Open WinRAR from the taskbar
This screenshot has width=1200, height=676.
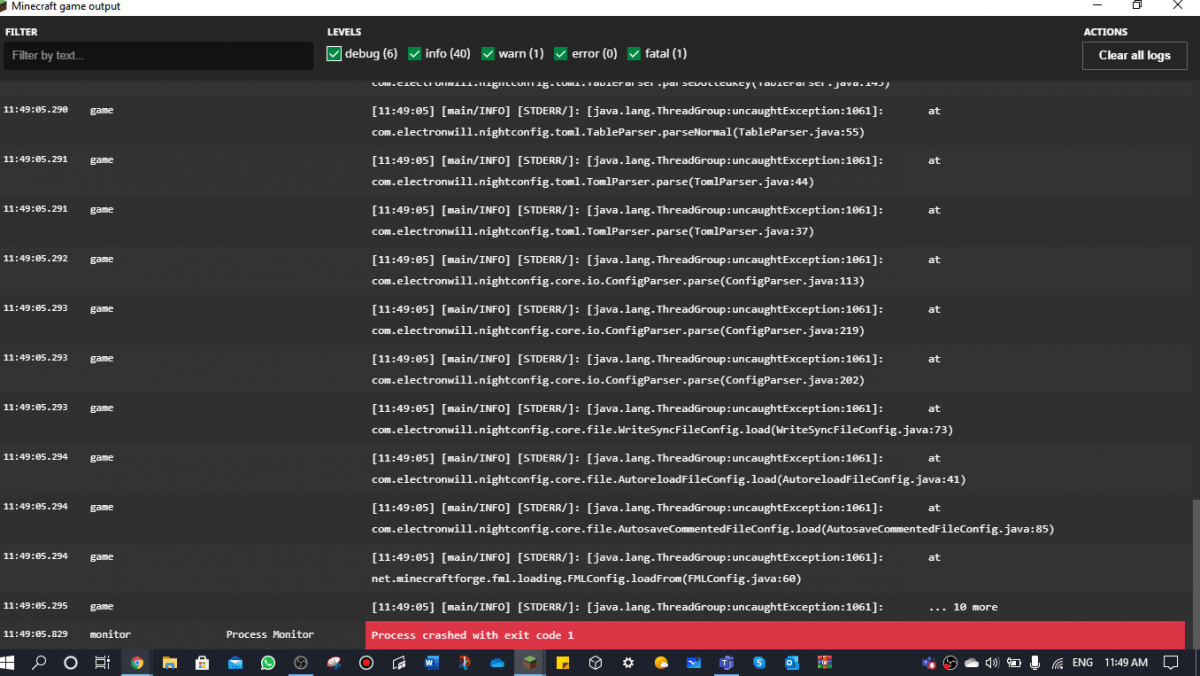(x=825, y=663)
